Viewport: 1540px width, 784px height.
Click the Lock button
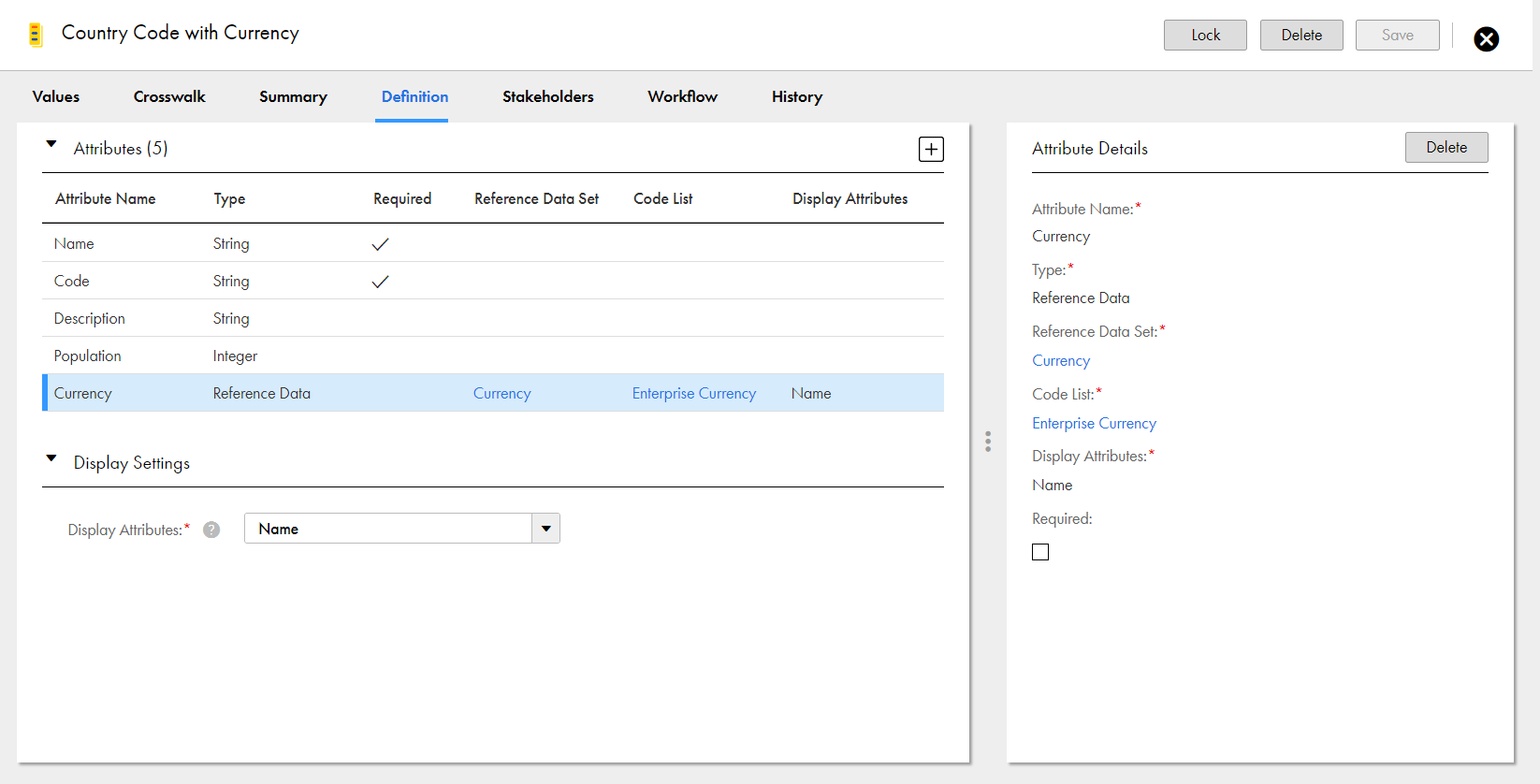click(1205, 35)
